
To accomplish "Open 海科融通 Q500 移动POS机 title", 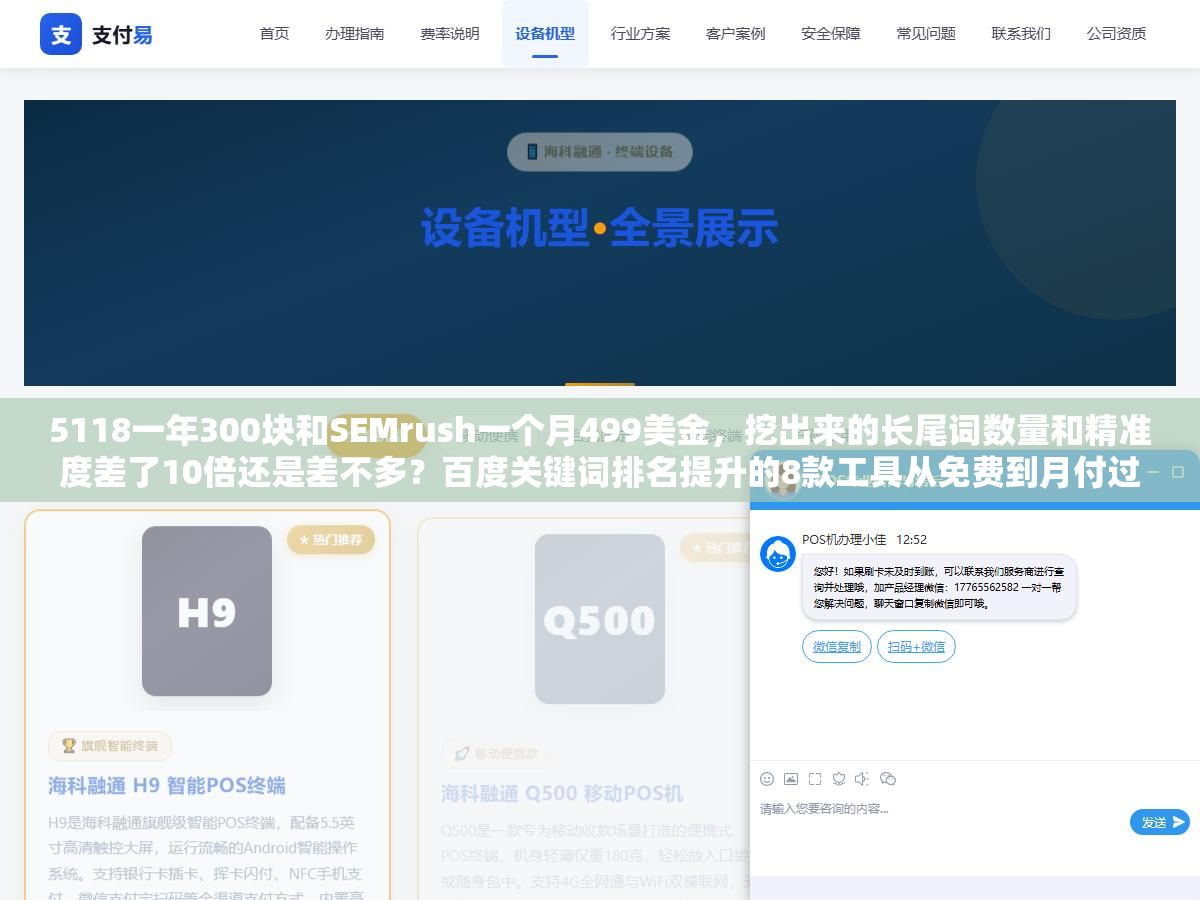I will (562, 794).
